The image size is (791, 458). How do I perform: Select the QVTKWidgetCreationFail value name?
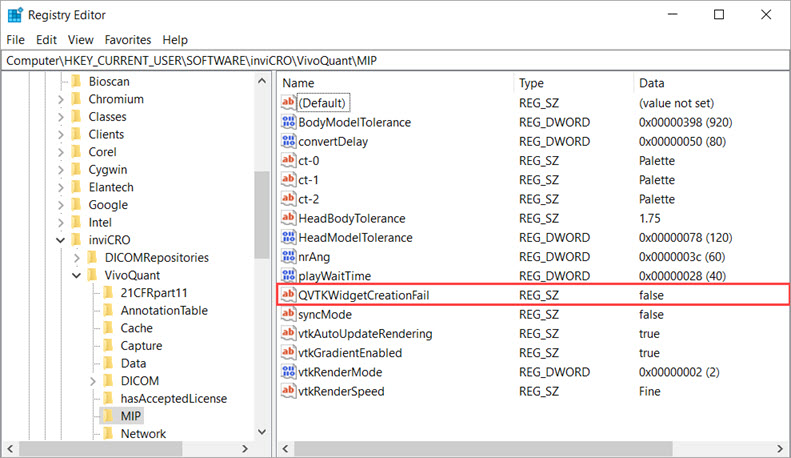click(x=363, y=295)
